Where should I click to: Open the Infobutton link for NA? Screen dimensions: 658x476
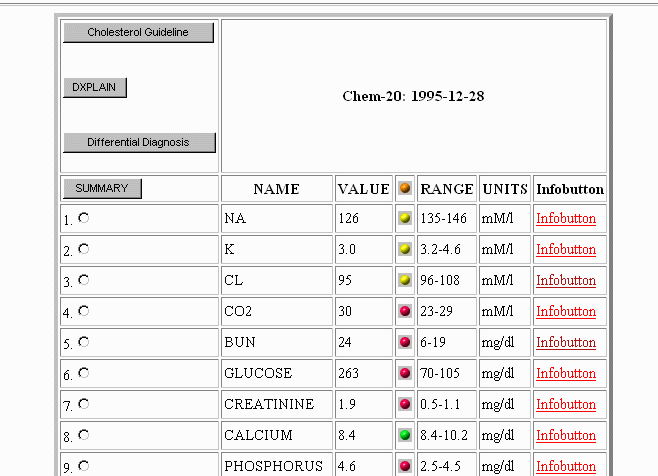point(565,218)
